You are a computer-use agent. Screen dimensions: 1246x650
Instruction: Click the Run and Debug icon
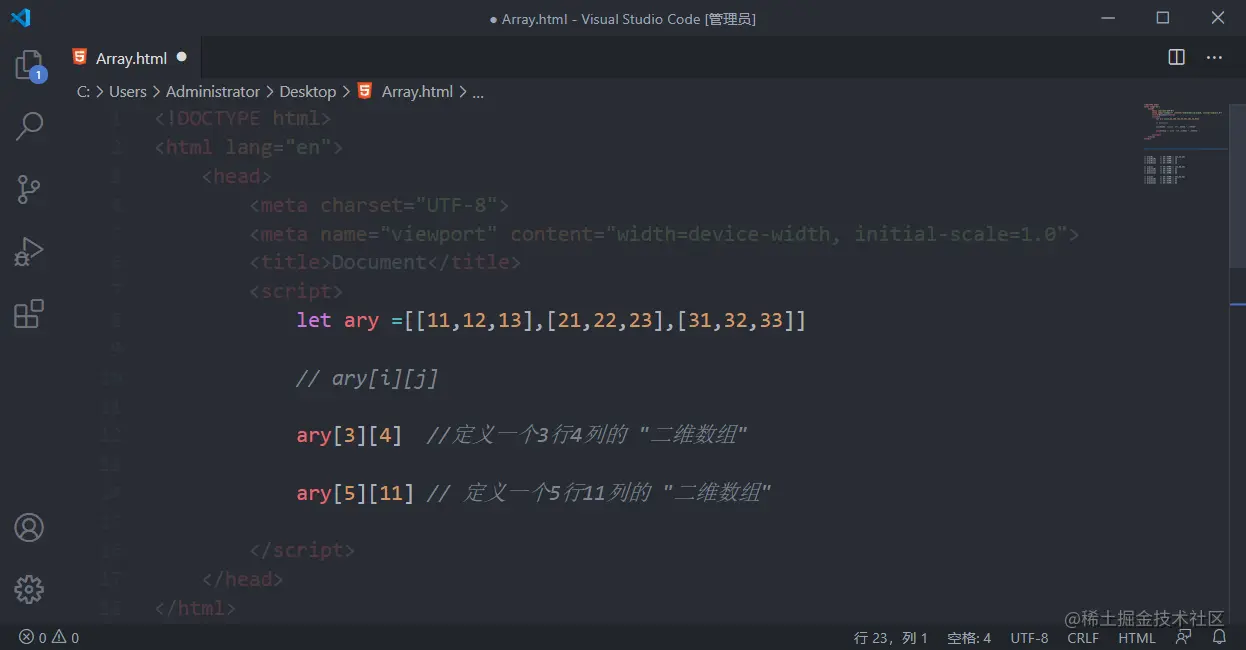pyautogui.click(x=28, y=251)
